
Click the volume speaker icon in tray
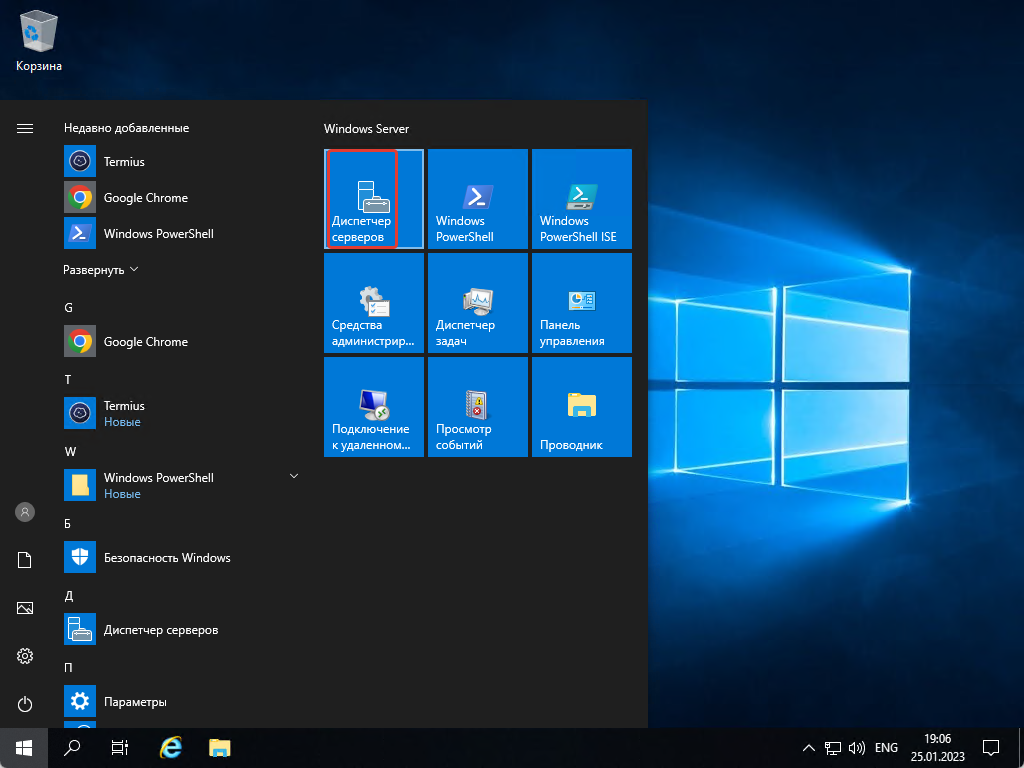[x=856, y=748]
